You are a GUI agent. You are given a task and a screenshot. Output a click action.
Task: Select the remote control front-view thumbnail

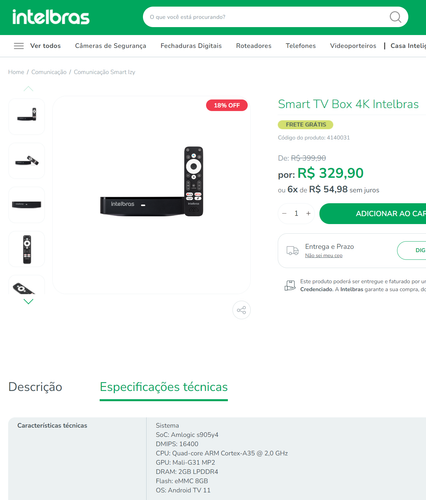tap(27, 249)
